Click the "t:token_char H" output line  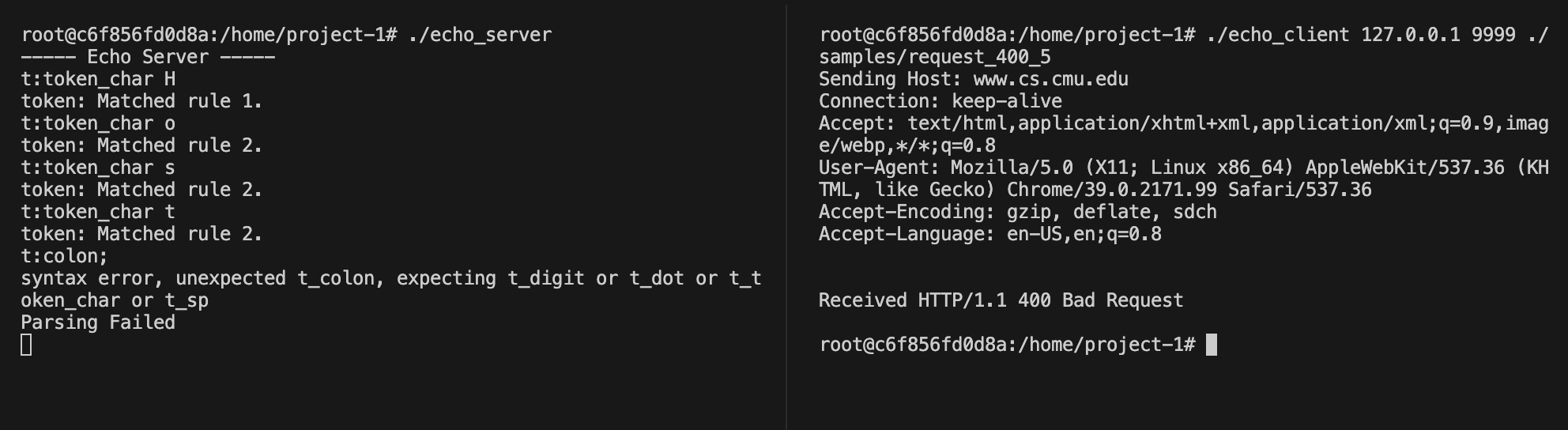click(x=98, y=79)
